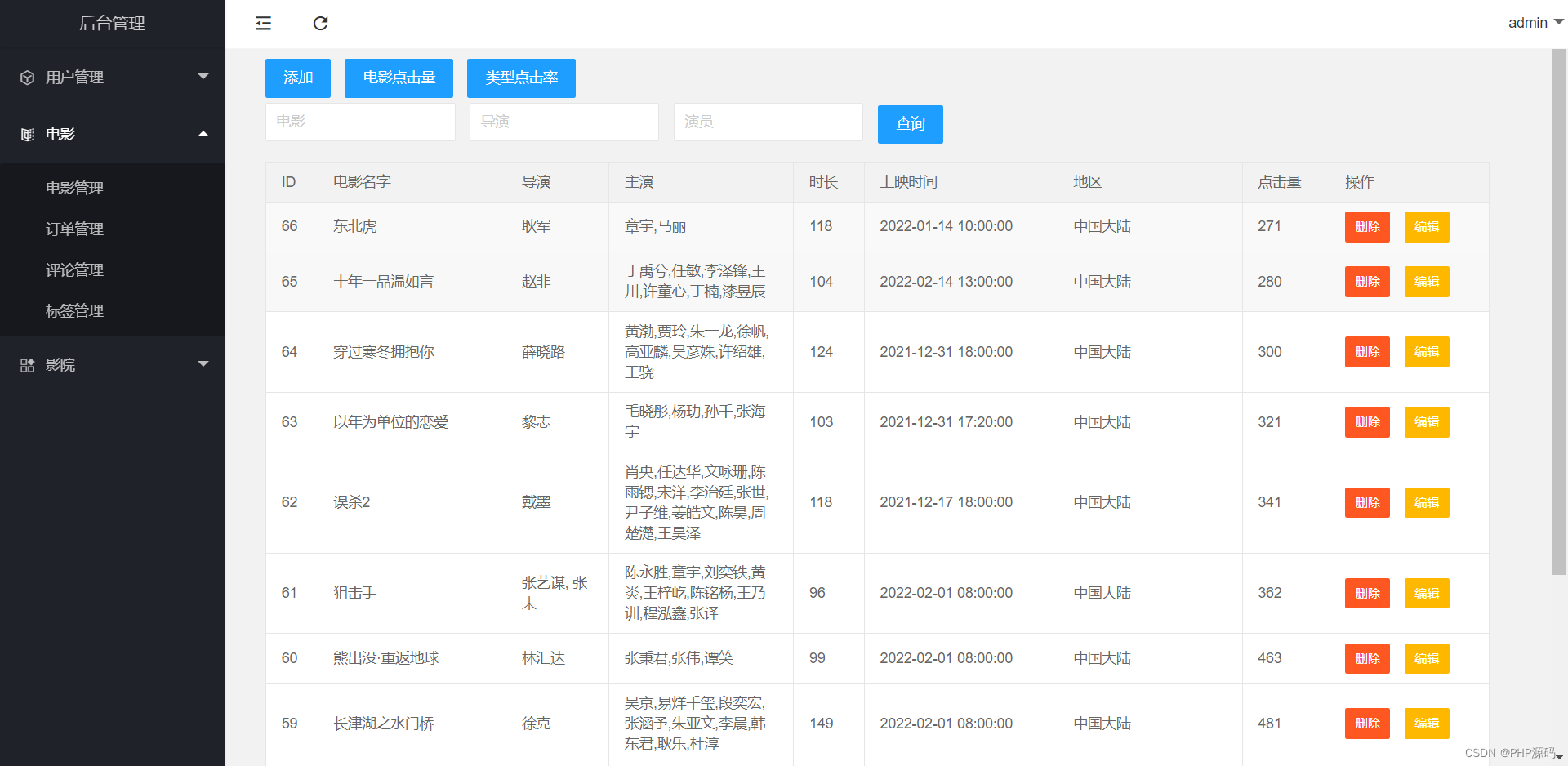Edit the movie 东北虎
This screenshot has width=1568, height=766.
pyautogui.click(x=1427, y=227)
